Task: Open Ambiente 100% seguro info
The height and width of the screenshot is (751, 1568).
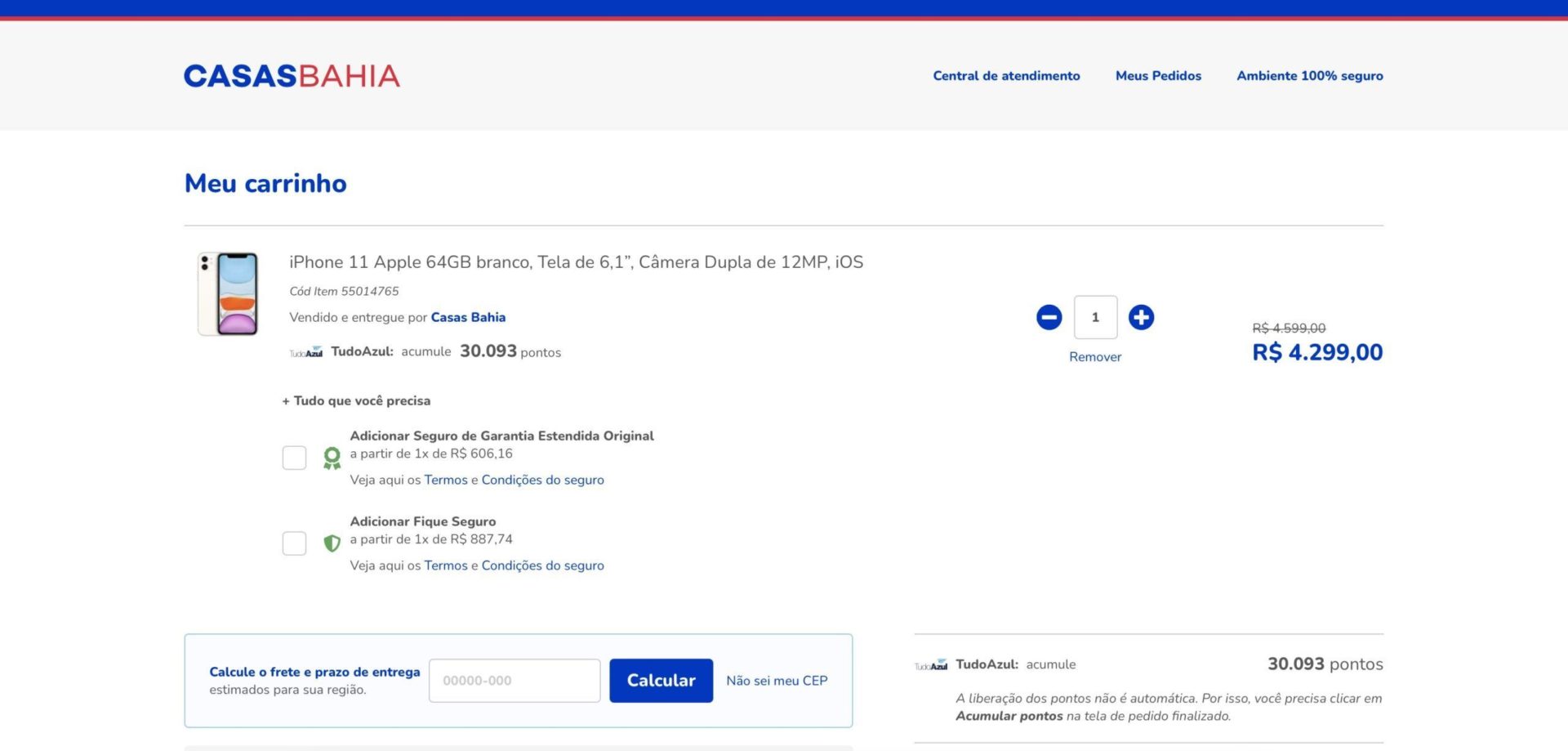Action: click(x=1309, y=76)
